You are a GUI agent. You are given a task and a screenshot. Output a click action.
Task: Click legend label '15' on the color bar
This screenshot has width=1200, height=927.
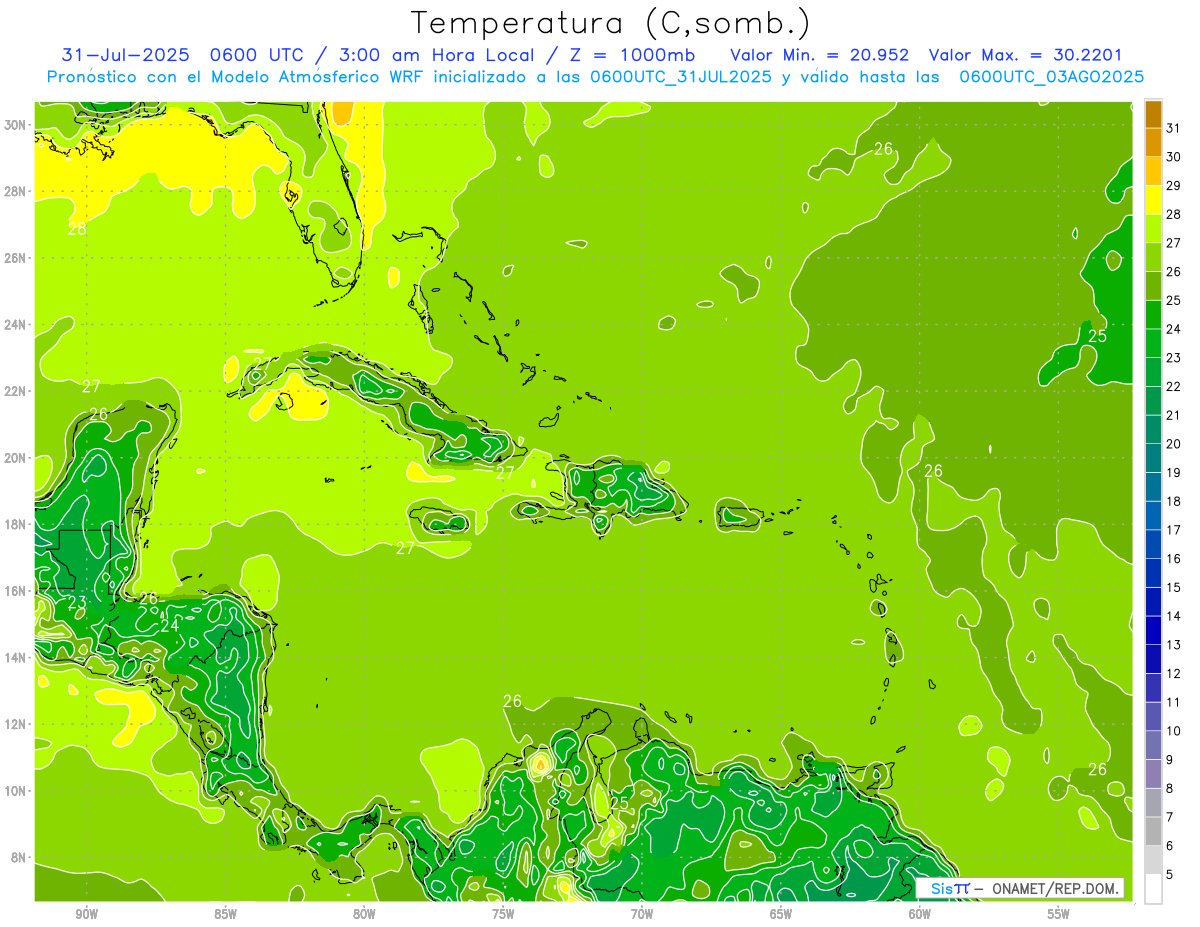(x=1173, y=587)
